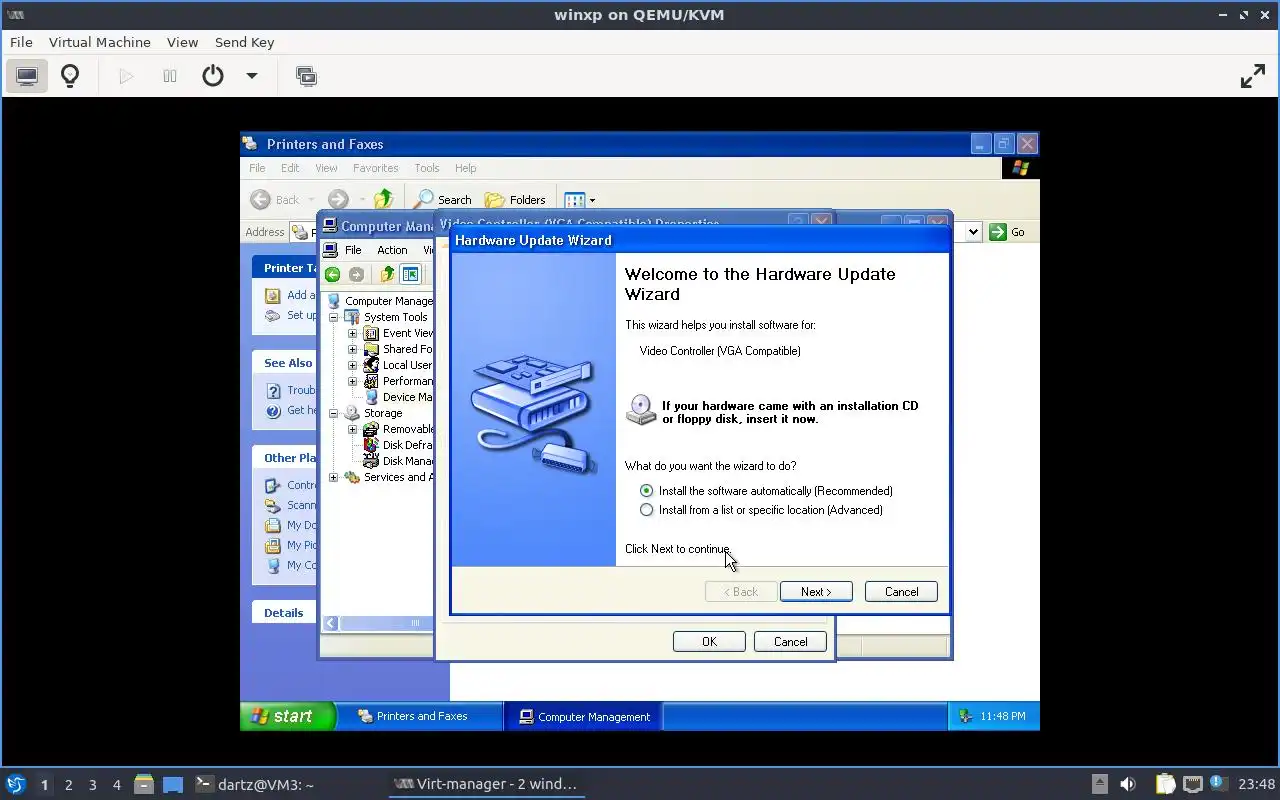Click the Back button in Printers and Faxes
1280x800 pixels.
(276, 200)
